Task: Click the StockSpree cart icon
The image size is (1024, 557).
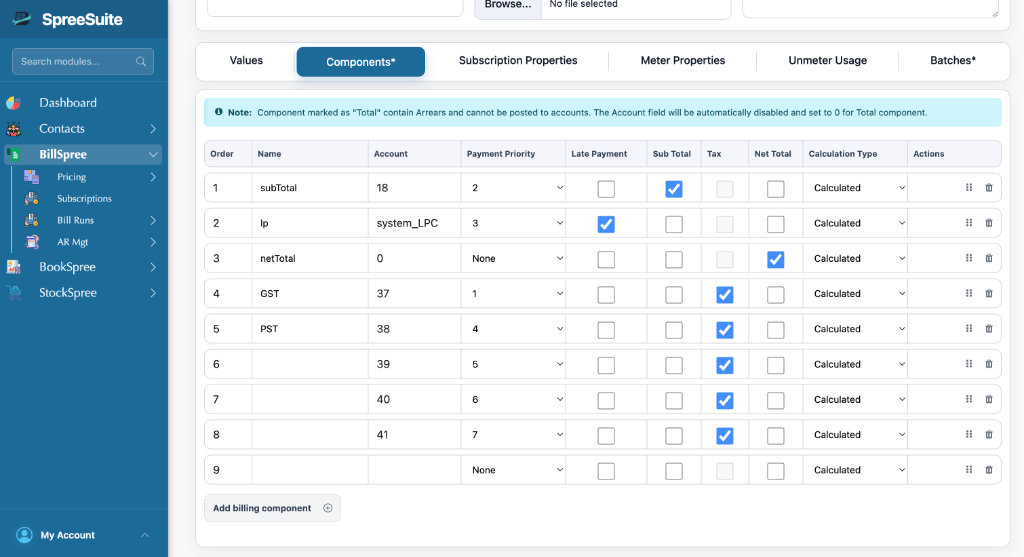Action: tap(14, 293)
